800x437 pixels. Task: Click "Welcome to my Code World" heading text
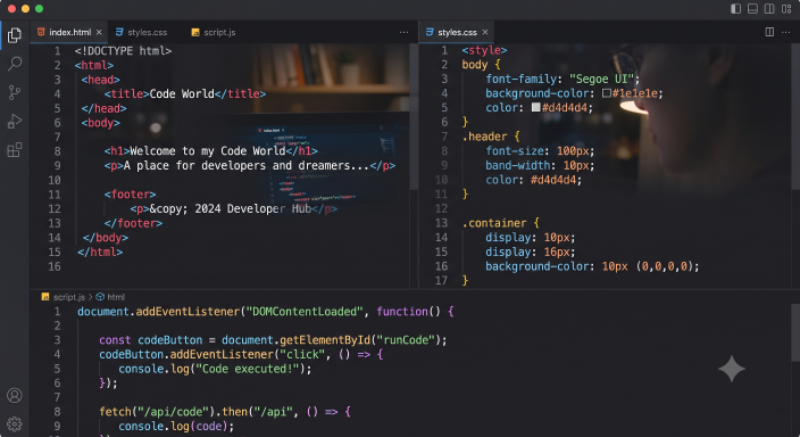(x=207, y=151)
